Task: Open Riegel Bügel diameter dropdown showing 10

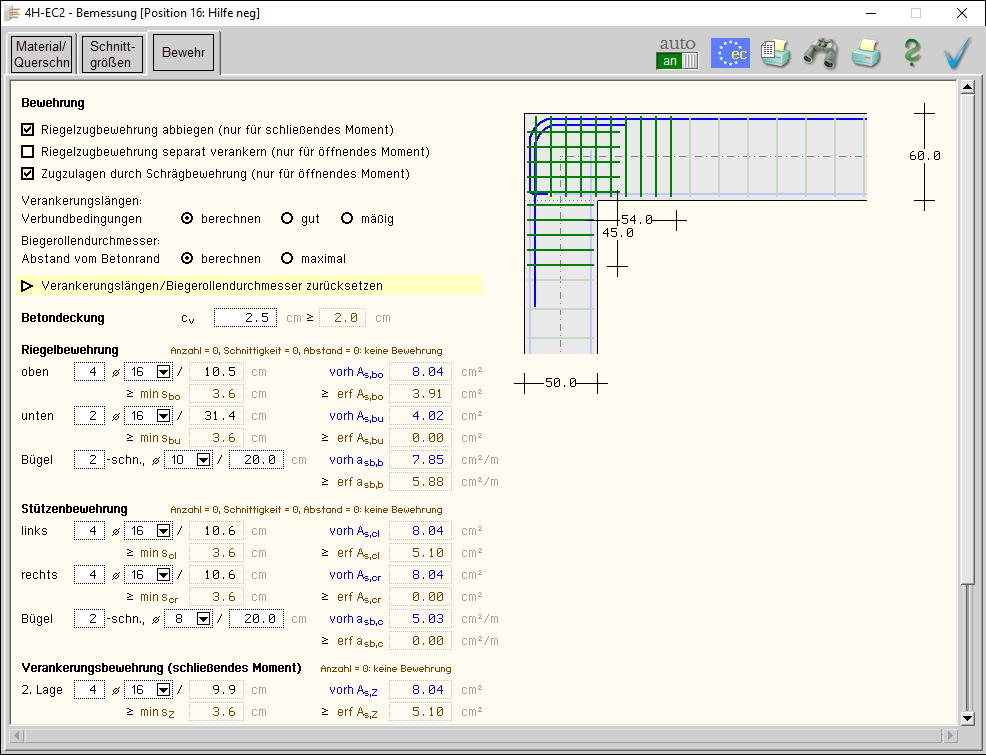Action: tap(204, 460)
